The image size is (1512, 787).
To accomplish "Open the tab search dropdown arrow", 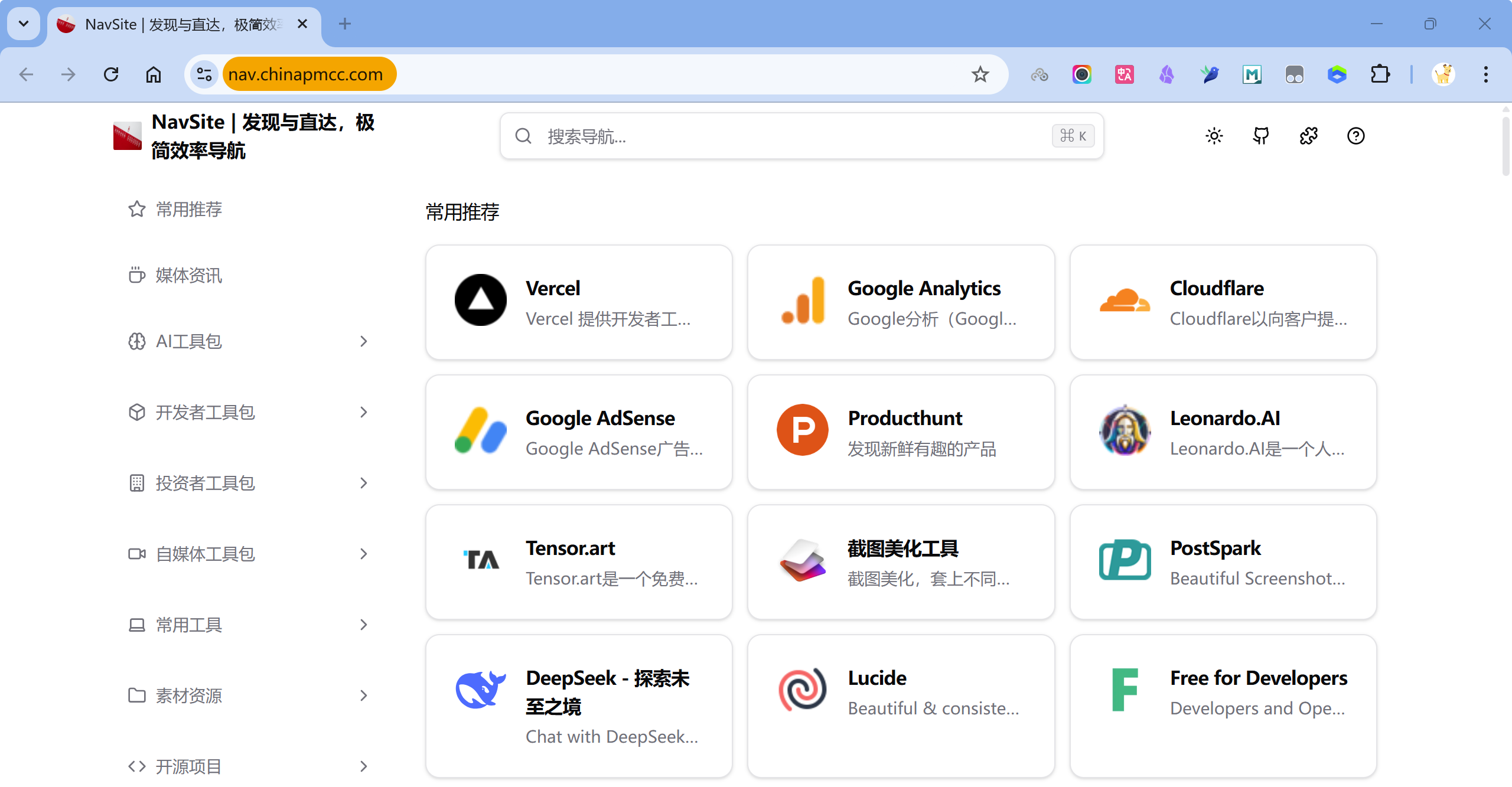I will pos(24,24).
